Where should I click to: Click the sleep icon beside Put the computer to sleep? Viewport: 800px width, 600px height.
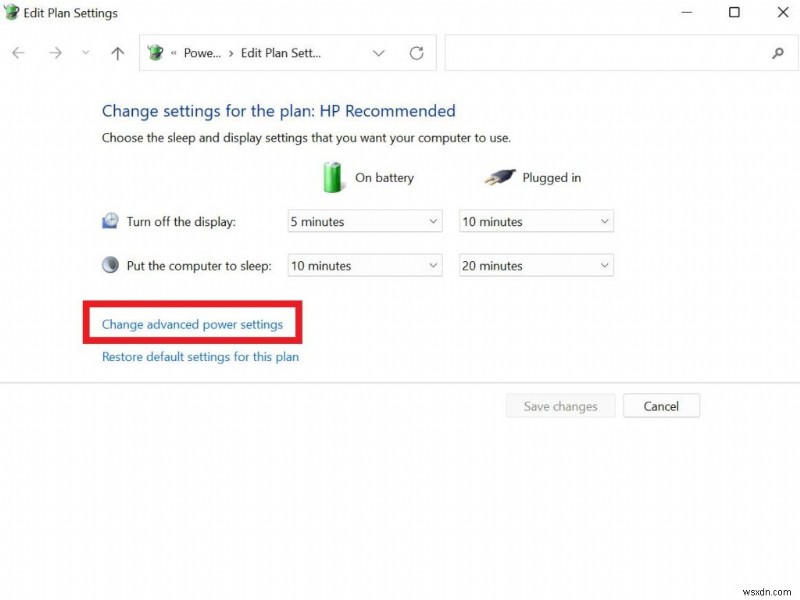point(110,265)
